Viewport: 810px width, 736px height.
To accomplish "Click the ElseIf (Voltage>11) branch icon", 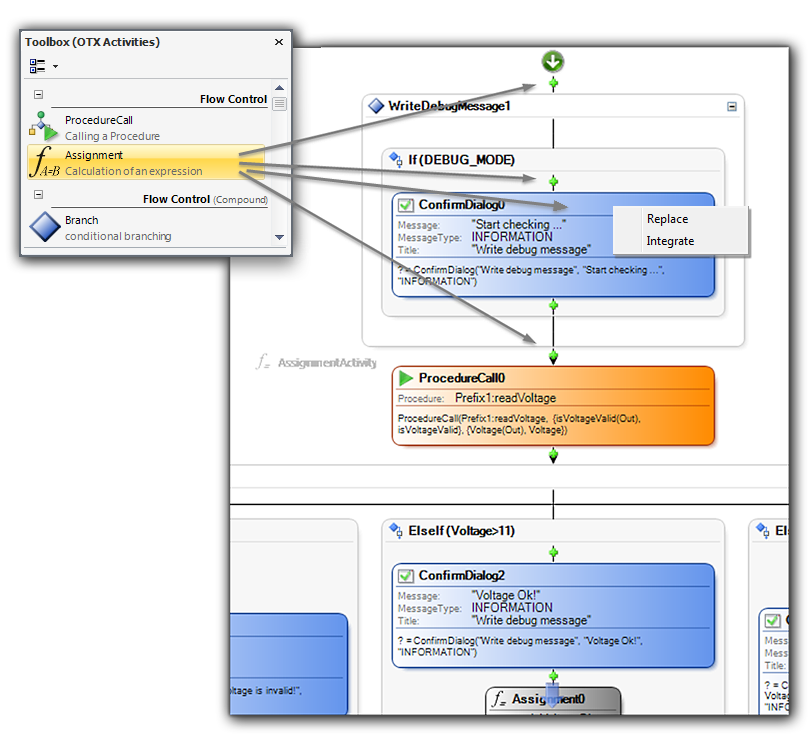I will [x=396, y=531].
